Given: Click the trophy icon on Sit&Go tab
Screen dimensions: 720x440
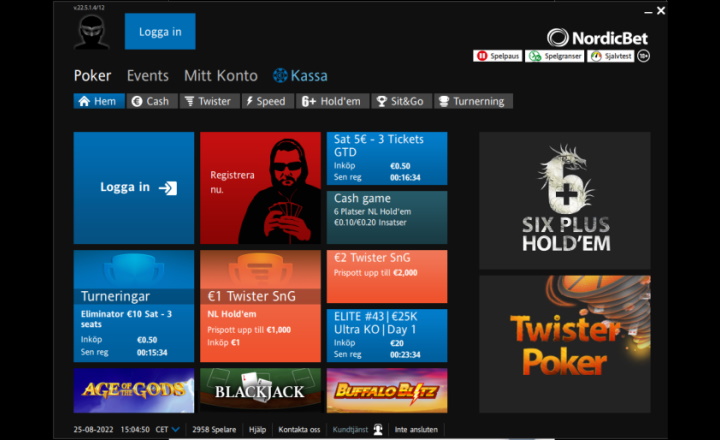Looking at the screenshot, I should click(381, 102).
